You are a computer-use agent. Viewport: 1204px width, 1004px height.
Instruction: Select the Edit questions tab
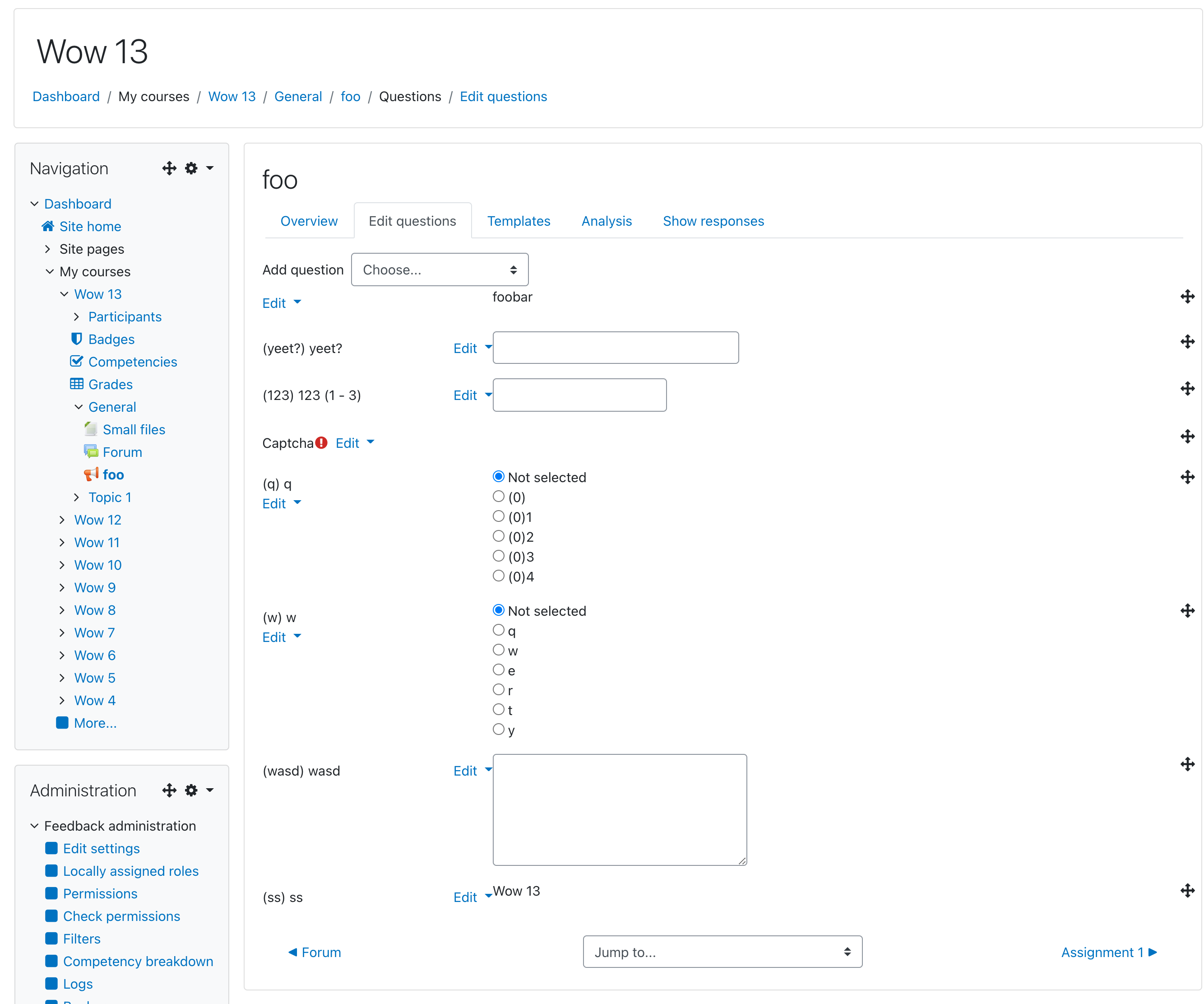point(412,221)
